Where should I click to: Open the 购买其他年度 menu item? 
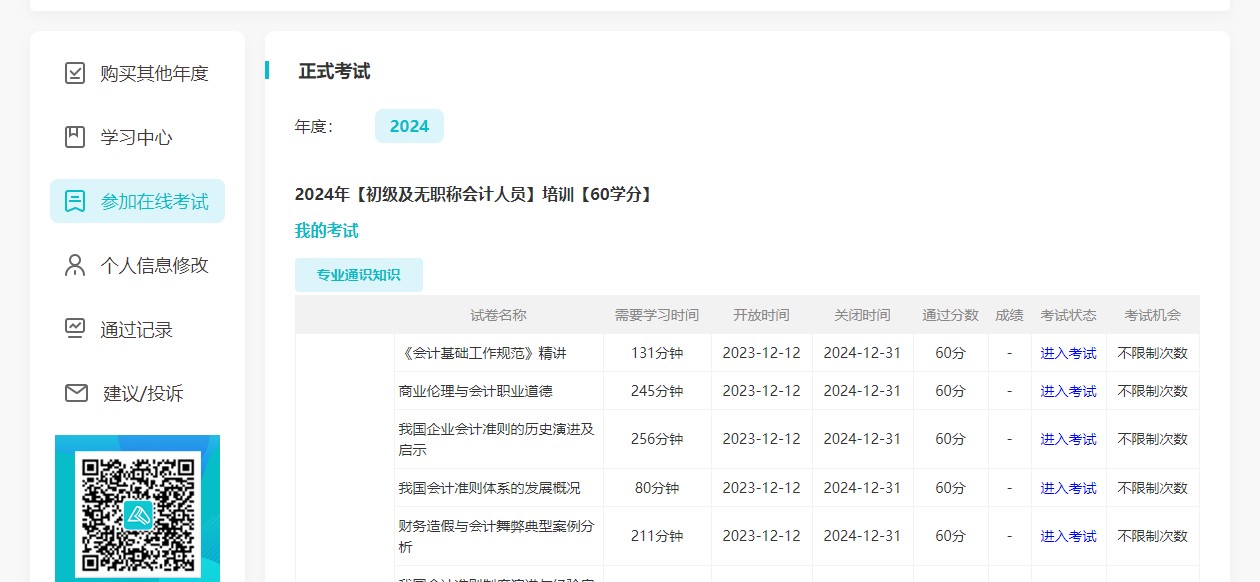click(154, 73)
